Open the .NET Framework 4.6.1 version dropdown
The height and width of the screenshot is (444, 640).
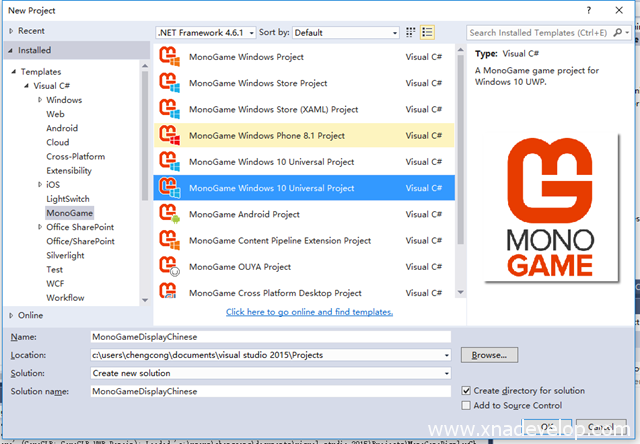click(206, 33)
